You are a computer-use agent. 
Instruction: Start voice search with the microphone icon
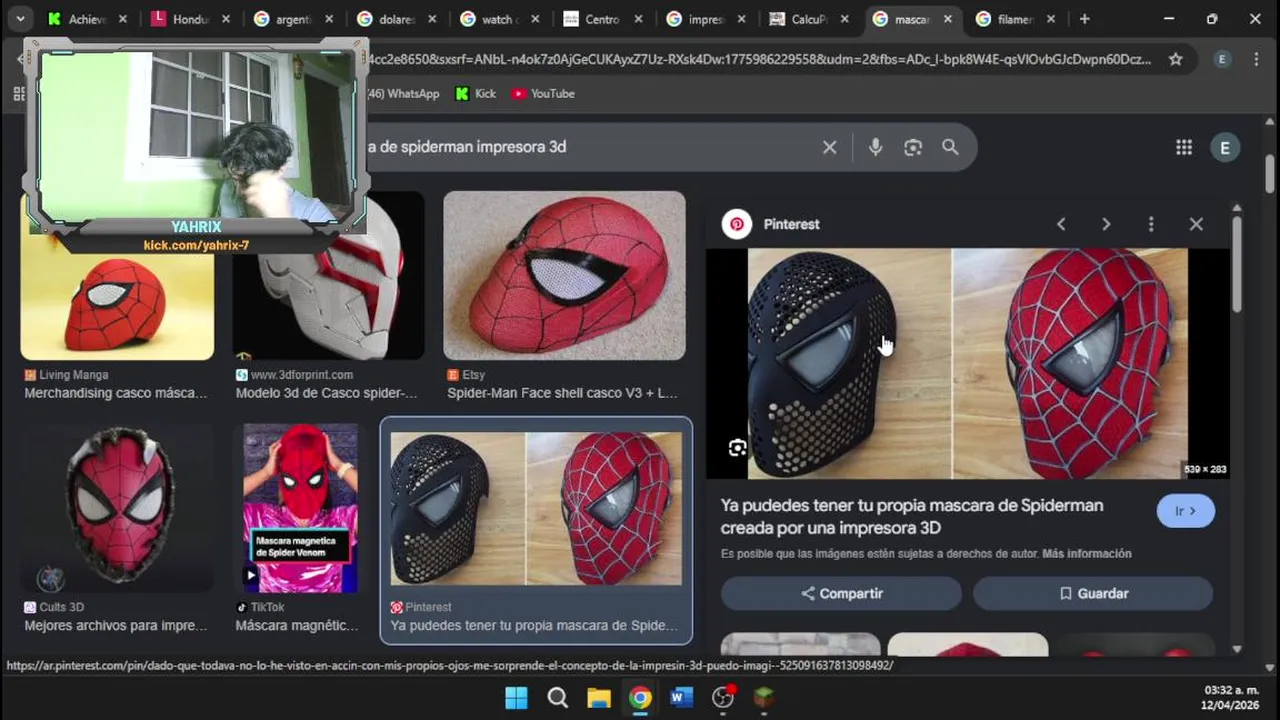[875, 147]
